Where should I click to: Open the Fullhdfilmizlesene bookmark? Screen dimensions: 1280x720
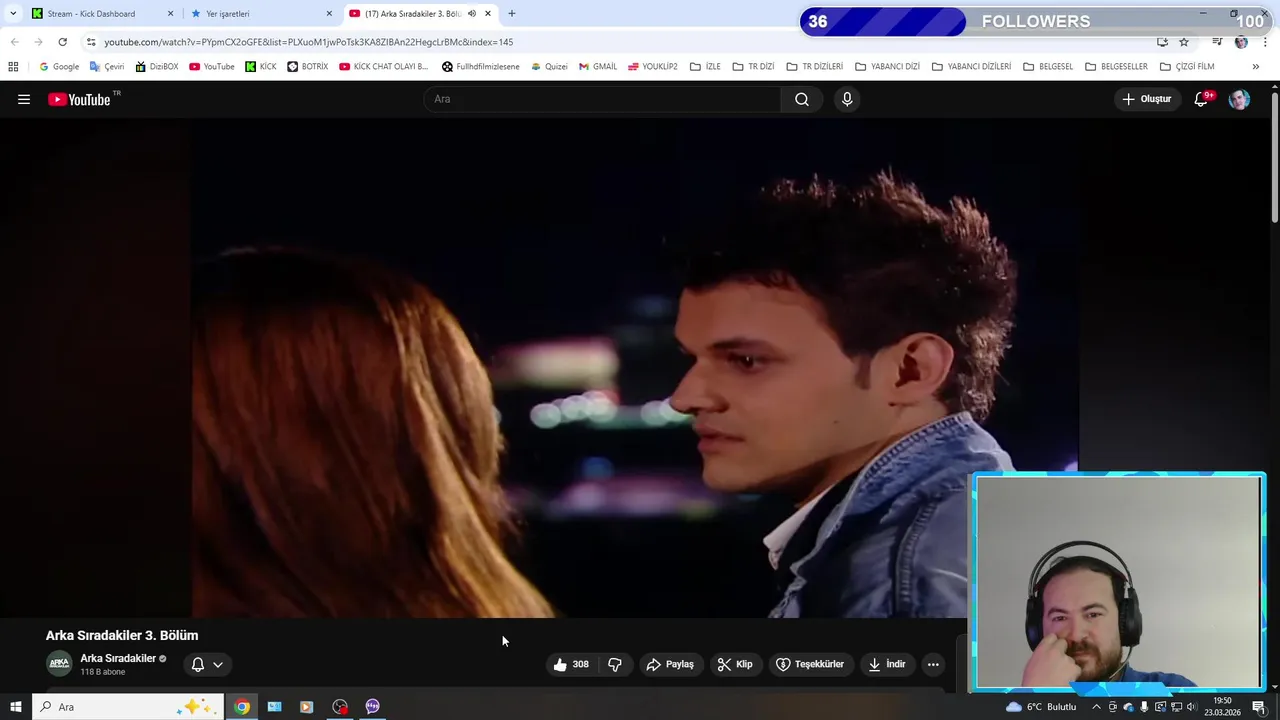point(480,66)
